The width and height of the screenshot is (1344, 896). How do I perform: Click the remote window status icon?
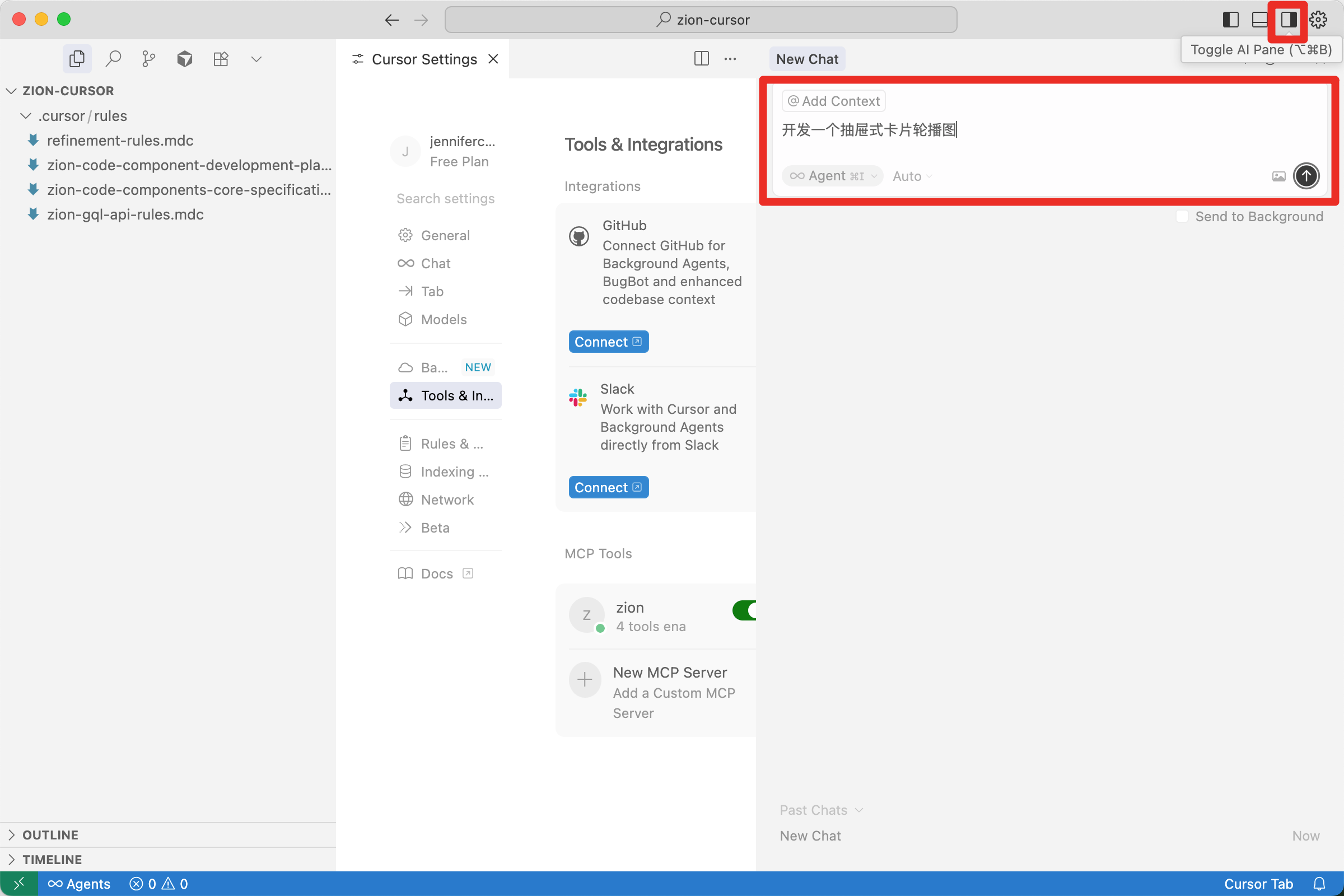tap(19, 884)
